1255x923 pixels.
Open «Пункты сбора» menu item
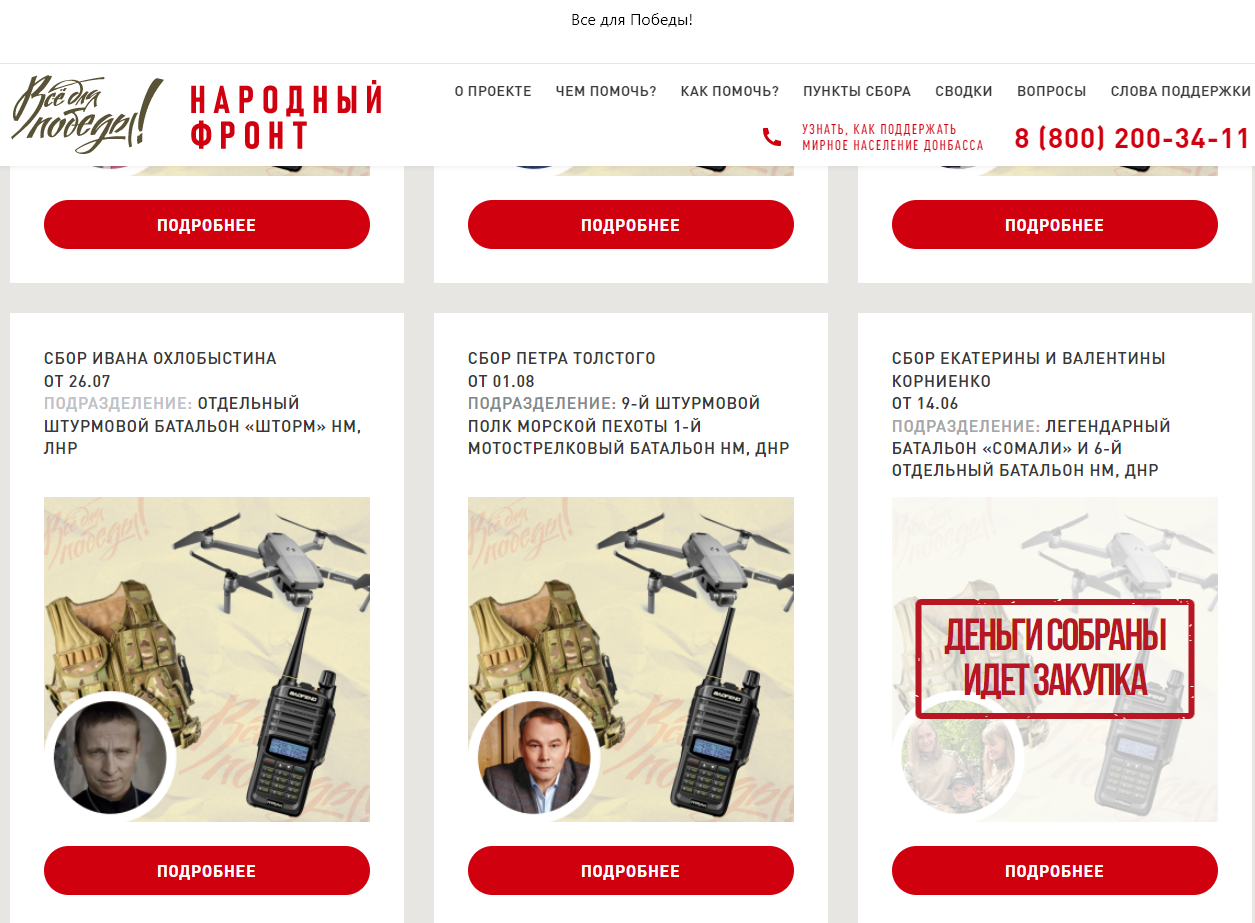point(857,91)
